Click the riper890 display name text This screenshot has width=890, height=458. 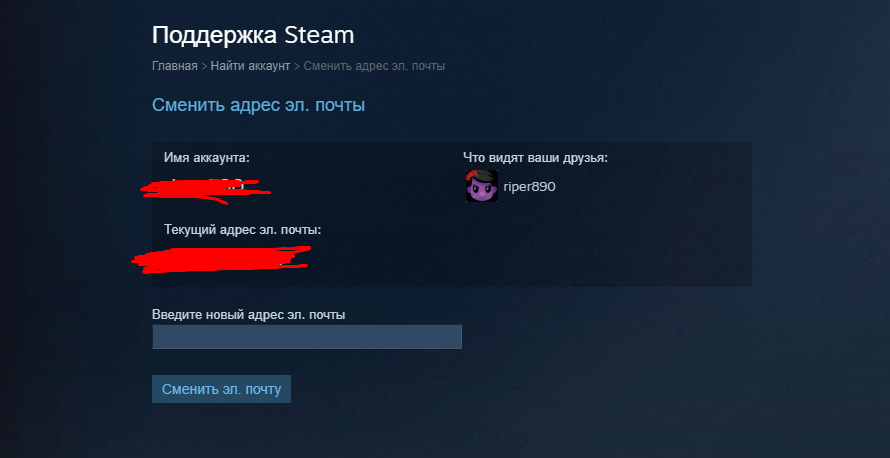point(529,186)
